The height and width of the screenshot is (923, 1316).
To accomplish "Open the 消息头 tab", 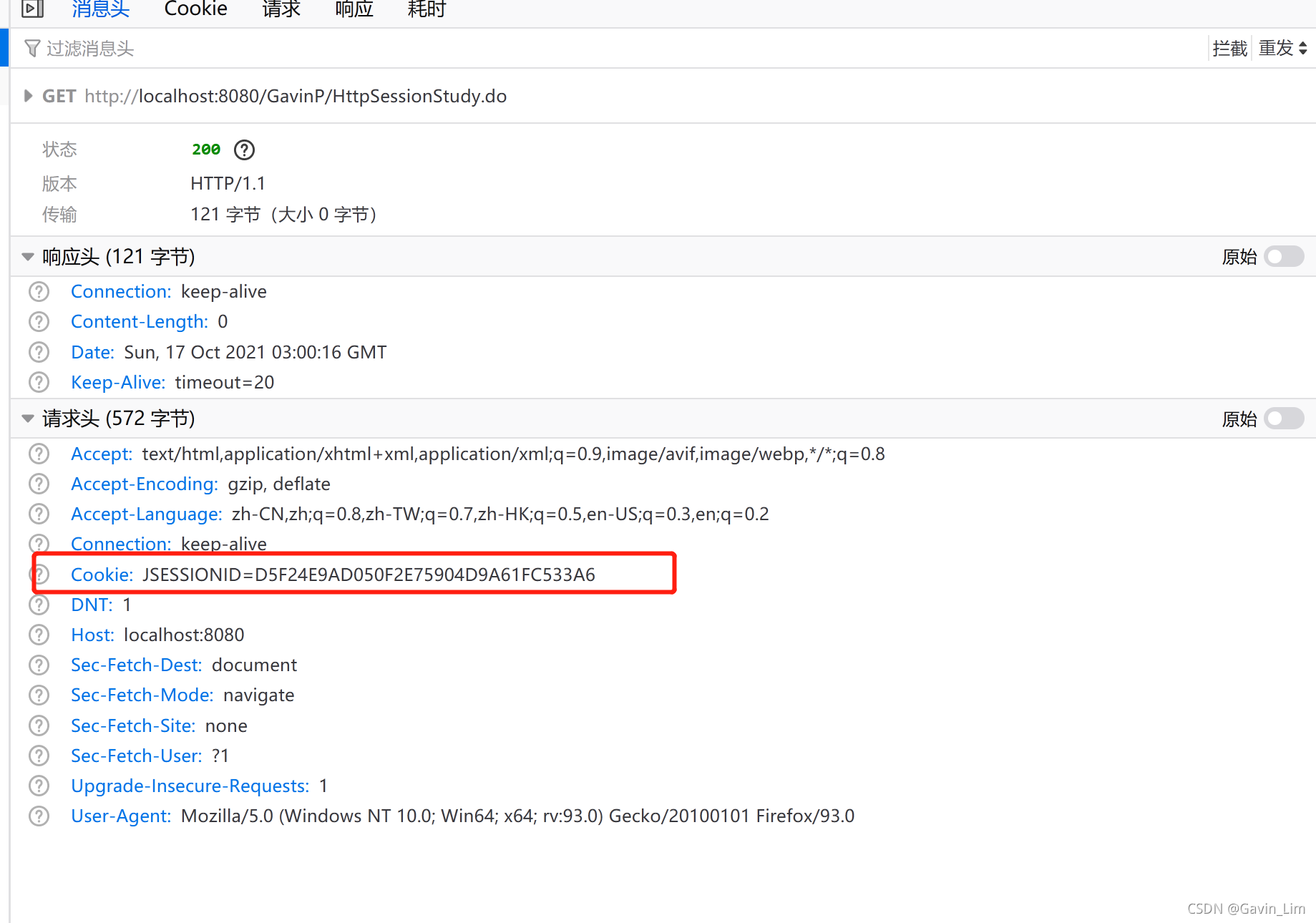I will point(100,9).
